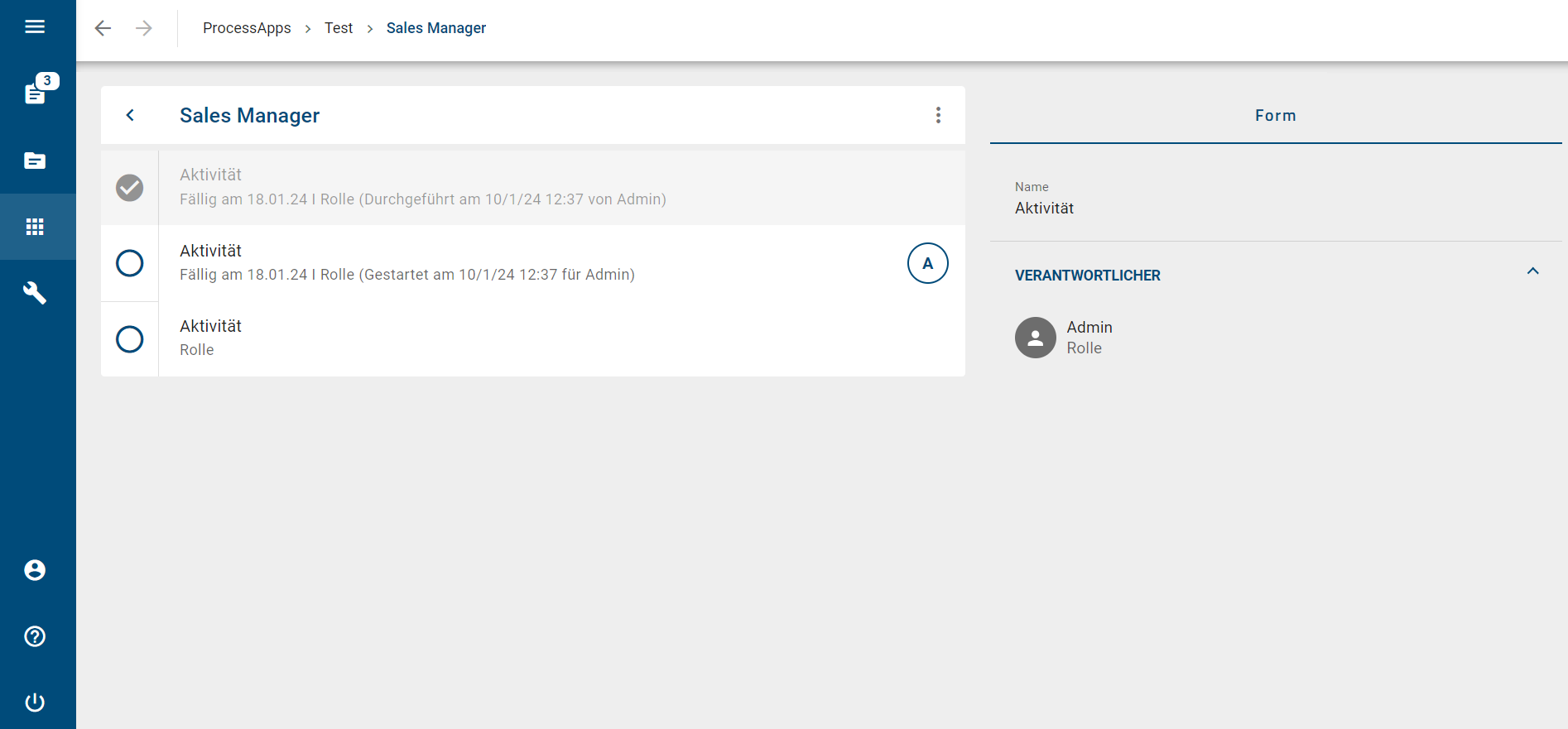This screenshot has width=1568, height=729.
Task: Open the hamburger main menu
Action: click(x=35, y=27)
